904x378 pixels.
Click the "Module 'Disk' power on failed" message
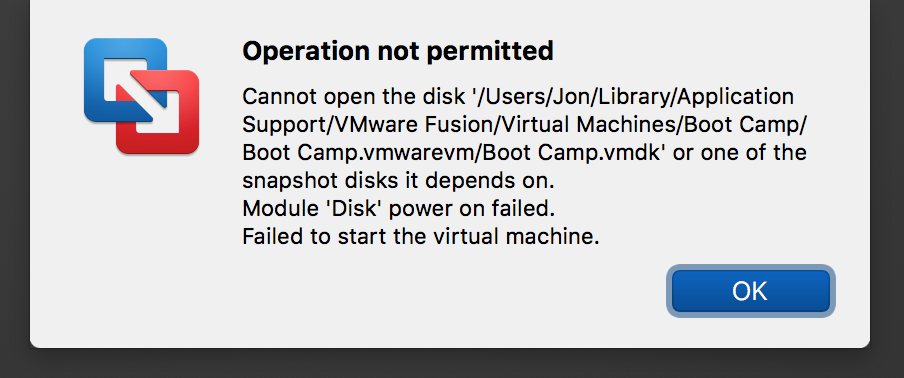click(398, 209)
